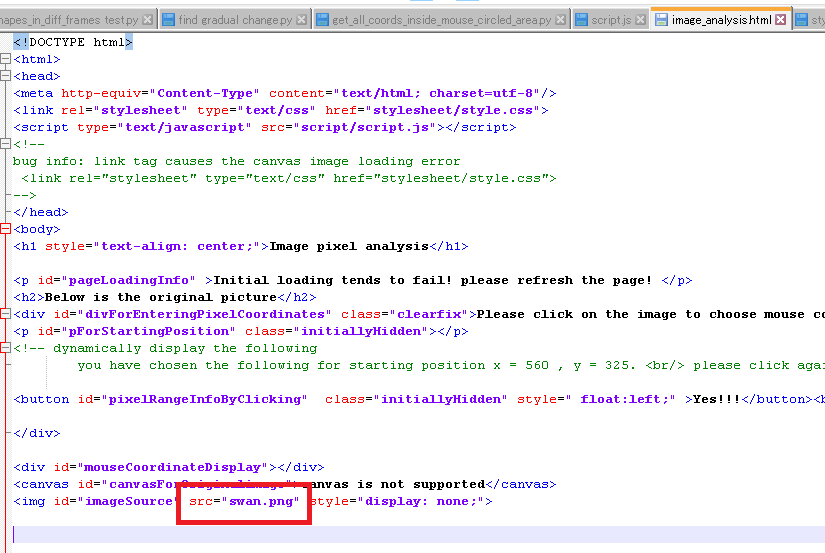
Task: Click the save icon on find gradual change.py tab
Action: tap(168, 20)
